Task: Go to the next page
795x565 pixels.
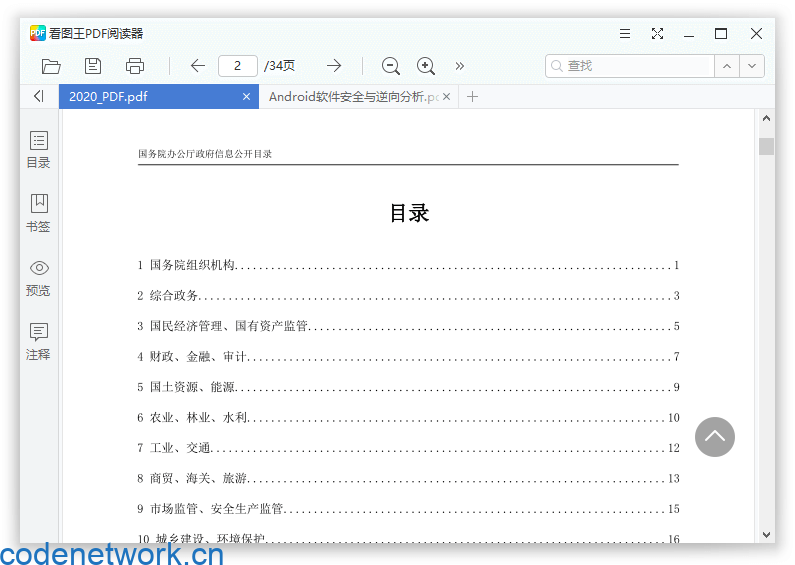Action: [x=334, y=65]
